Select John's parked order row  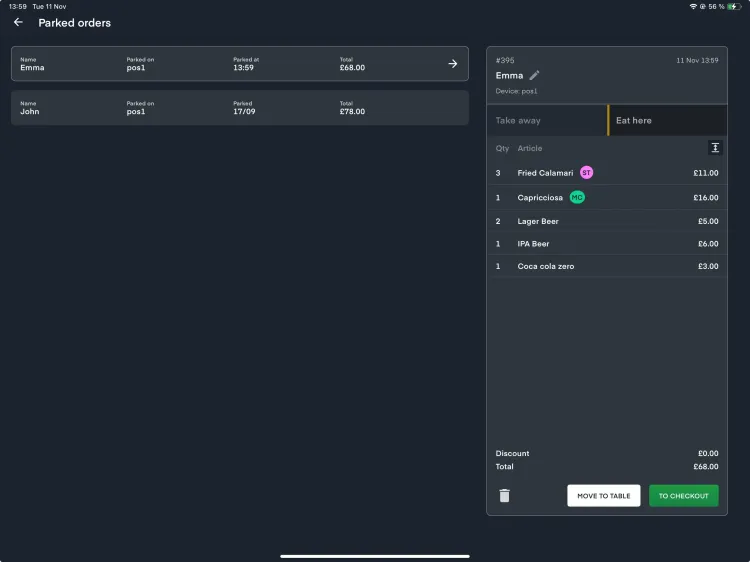click(239, 108)
